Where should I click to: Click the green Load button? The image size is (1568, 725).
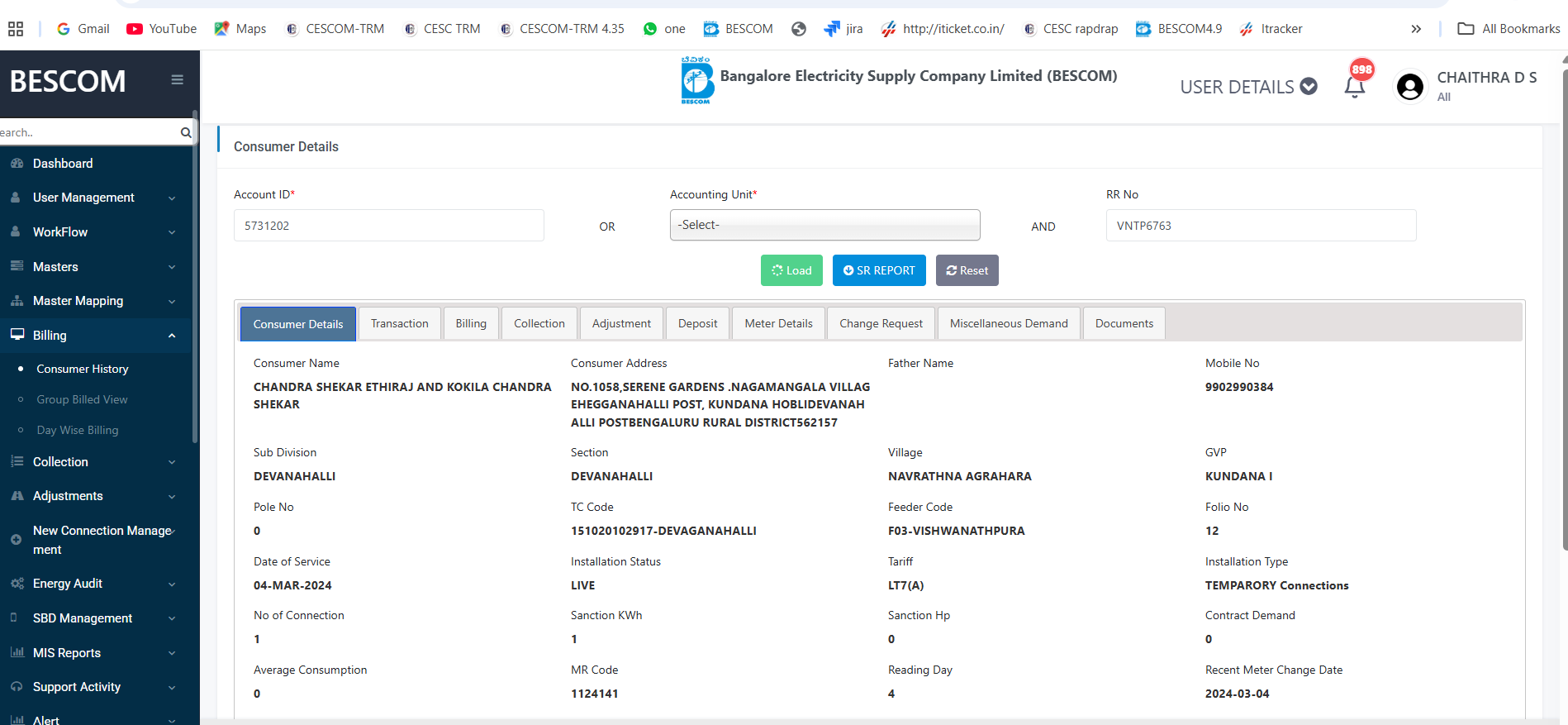pyautogui.click(x=791, y=270)
